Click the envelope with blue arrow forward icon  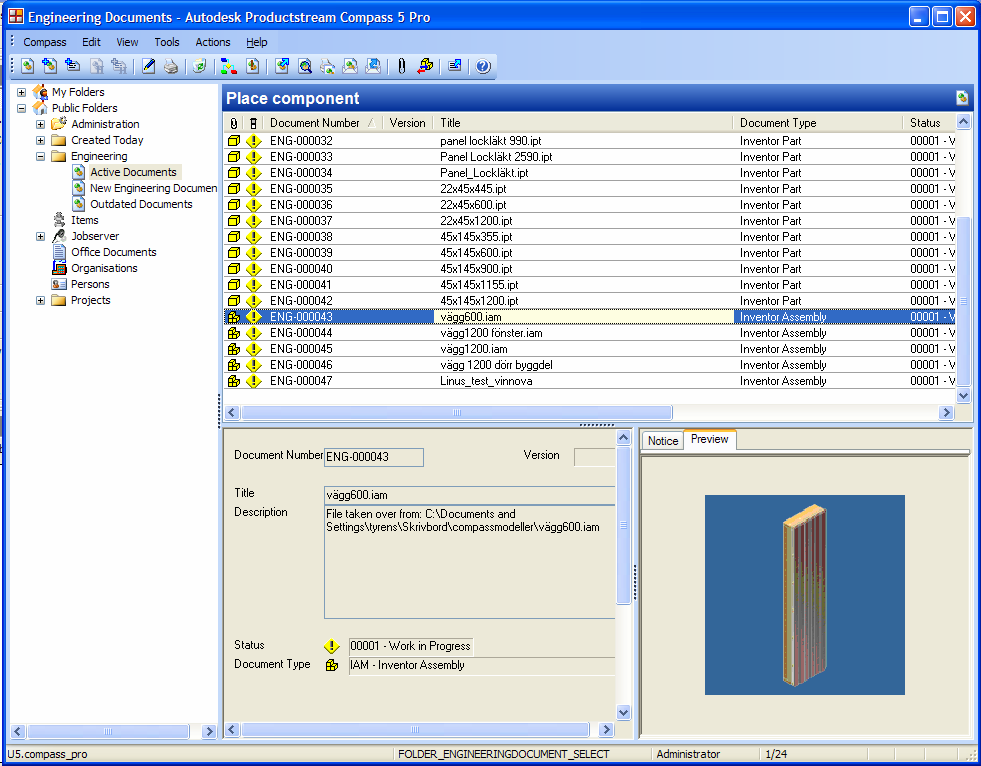tap(373, 66)
